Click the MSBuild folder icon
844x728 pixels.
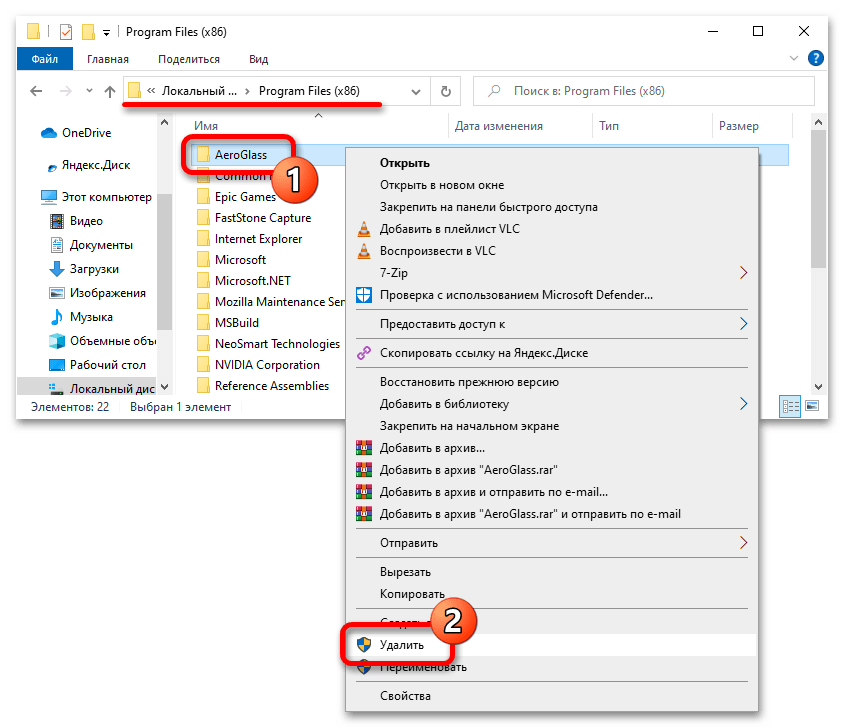[203, 323]
